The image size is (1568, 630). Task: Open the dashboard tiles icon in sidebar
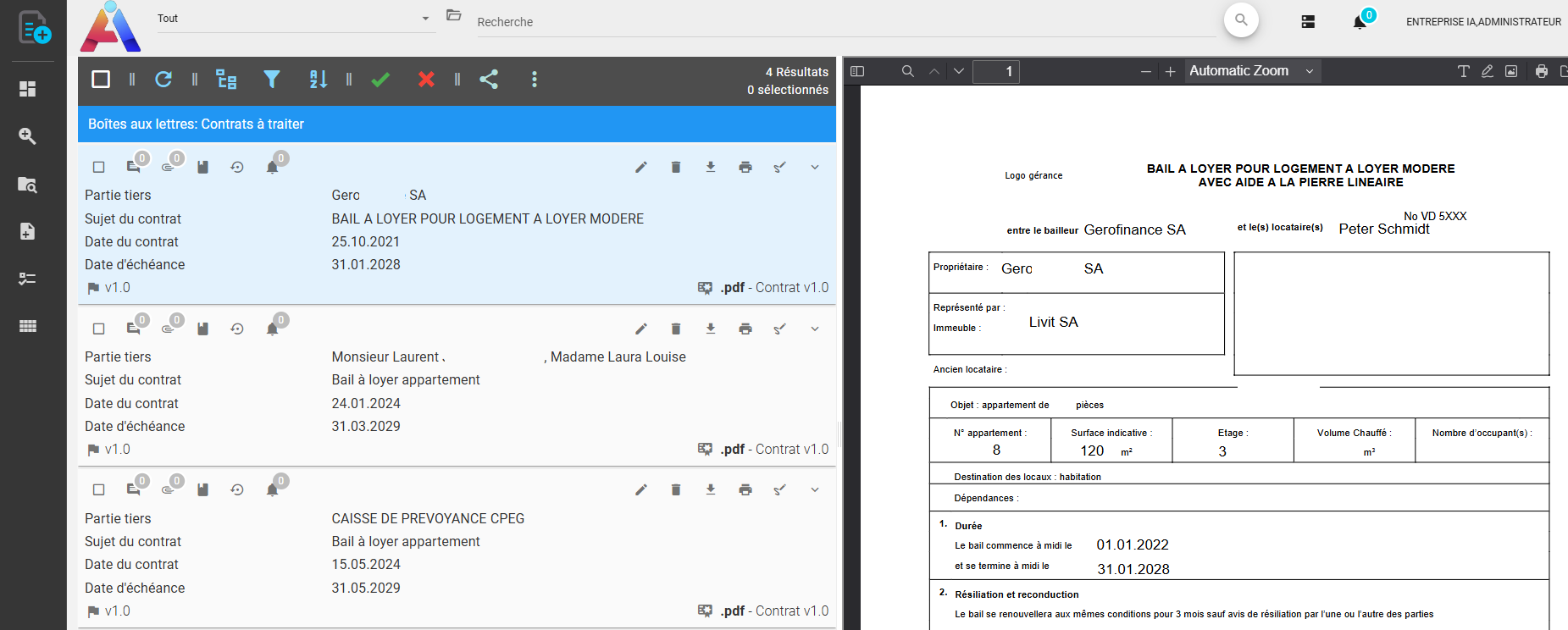[x=27, y=89]
